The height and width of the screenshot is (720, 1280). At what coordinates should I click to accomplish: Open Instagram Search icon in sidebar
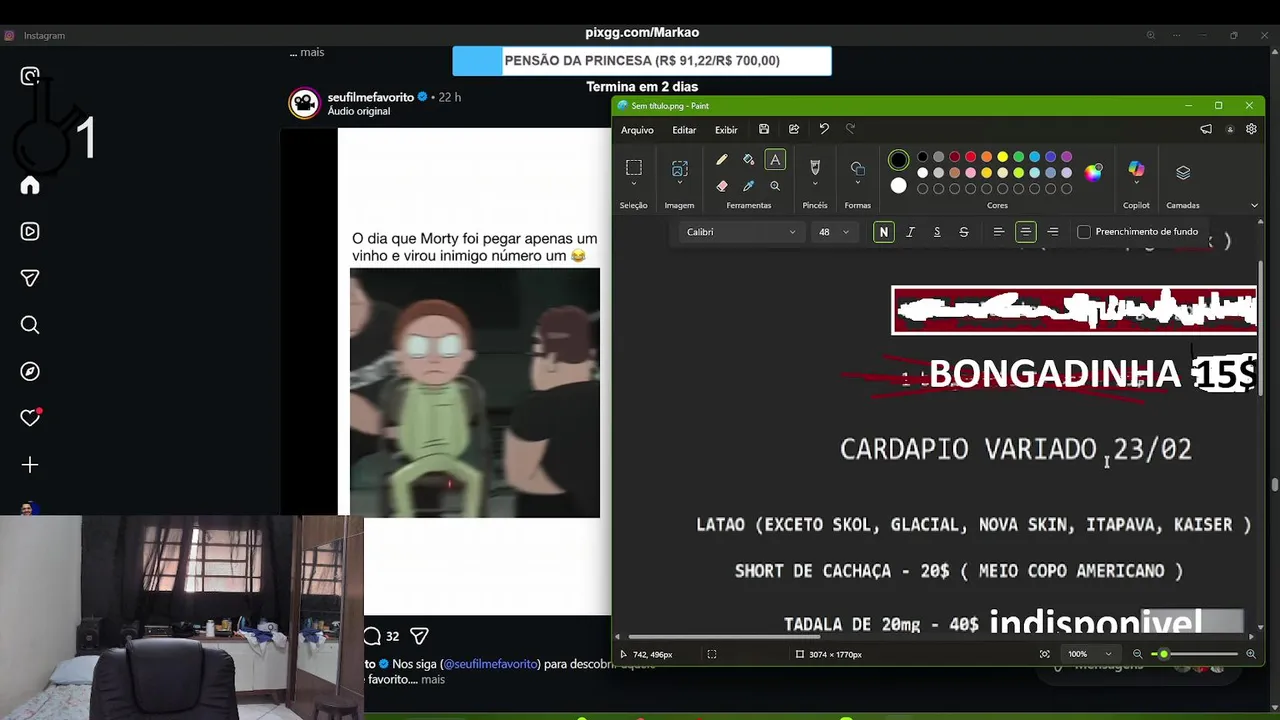point(30,325)
